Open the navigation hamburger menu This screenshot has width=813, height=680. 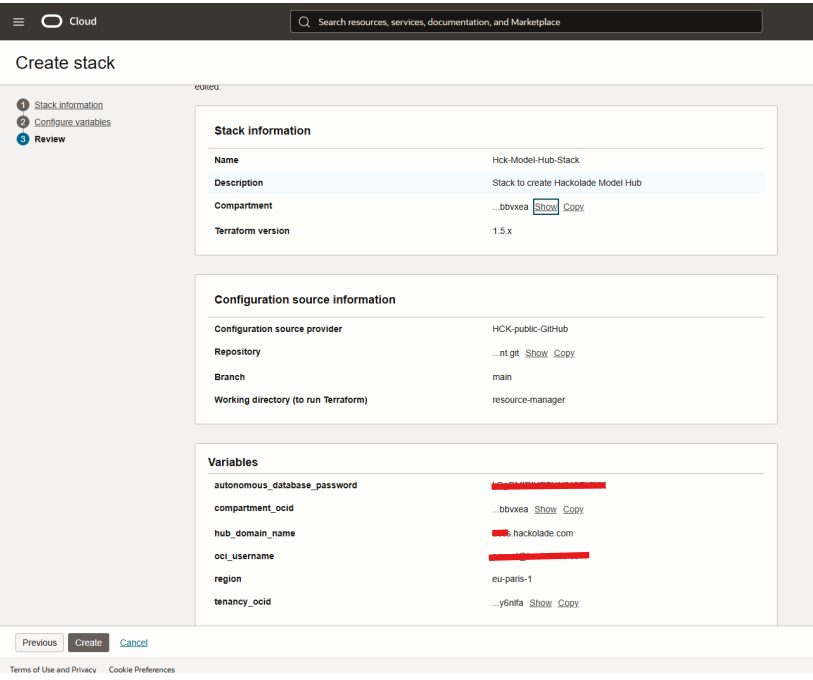coord(18,21)
